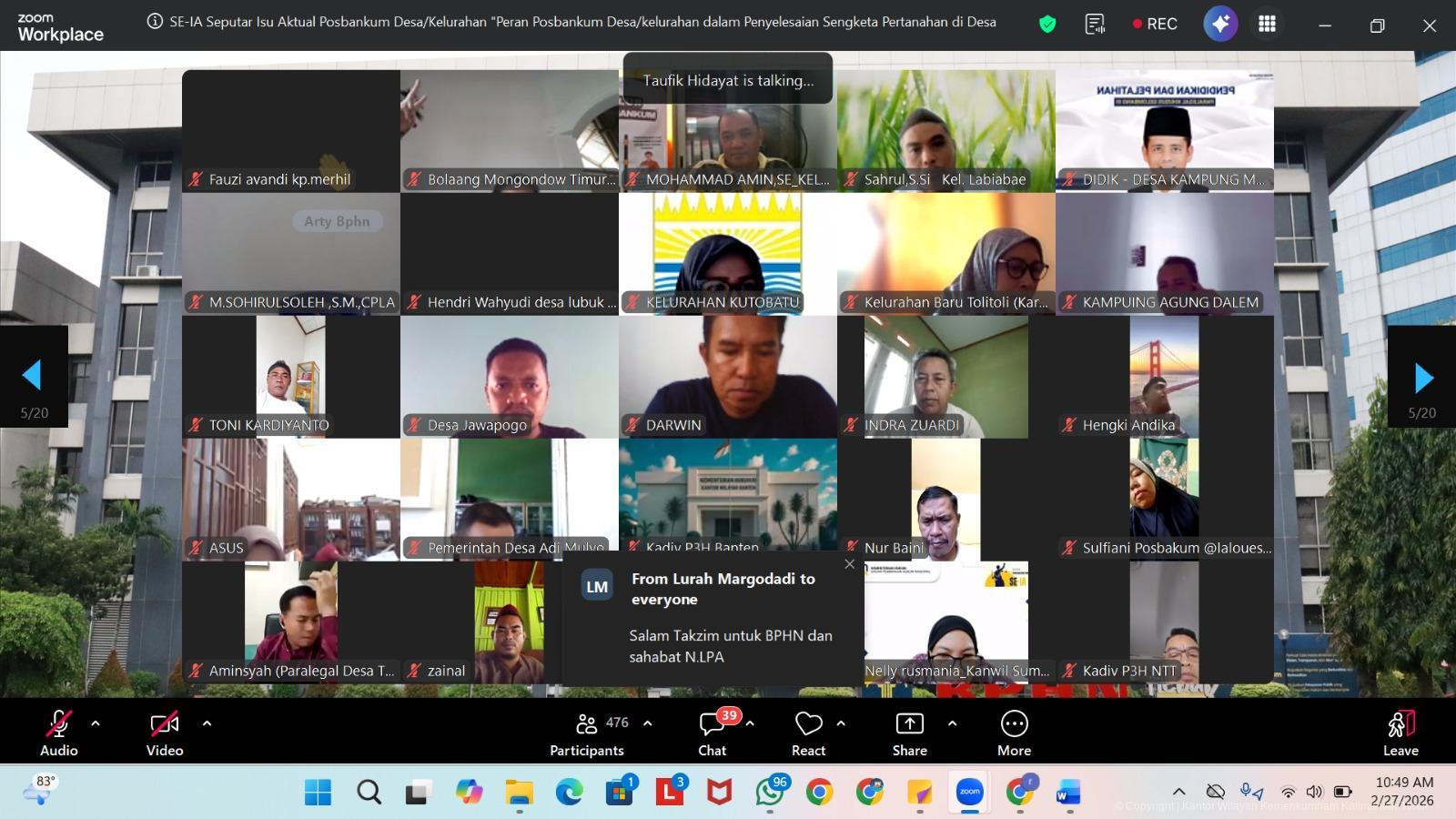1456x819 pixels.
Task: Close the Lurah Margodadi chat notification
Action: coord(849,564)
